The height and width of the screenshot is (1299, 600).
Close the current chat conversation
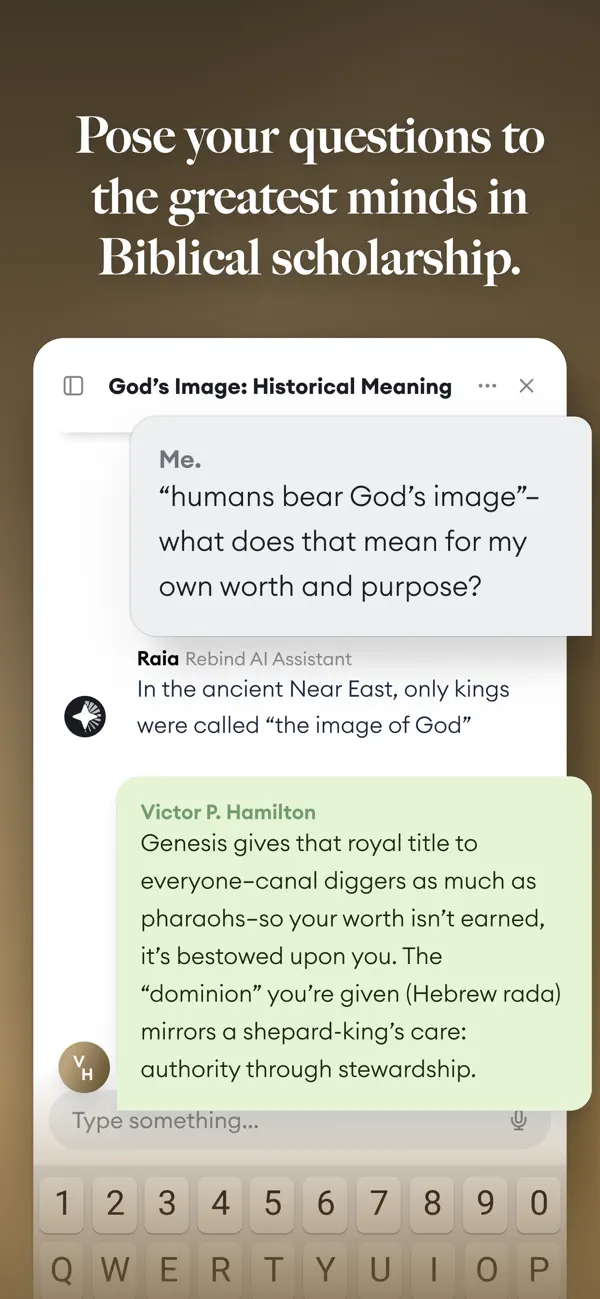click(x=527, y=386)
